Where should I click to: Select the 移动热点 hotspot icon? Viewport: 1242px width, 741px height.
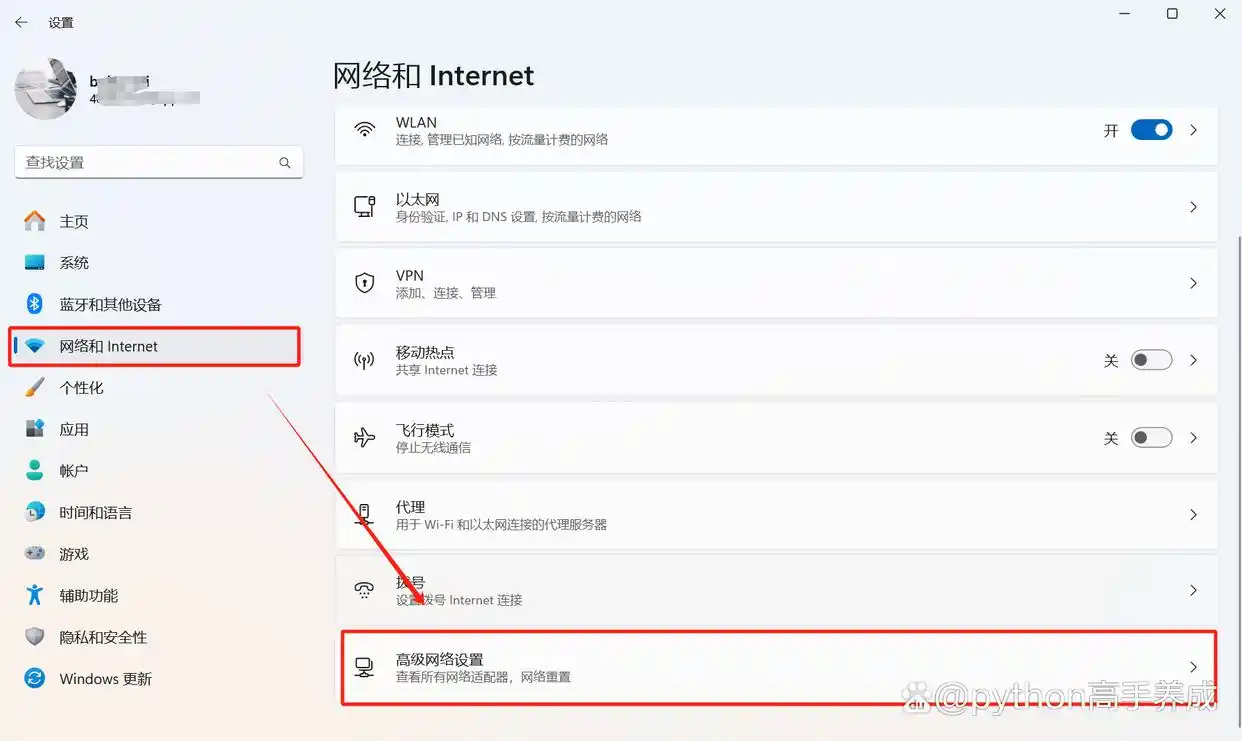[363, 360]
